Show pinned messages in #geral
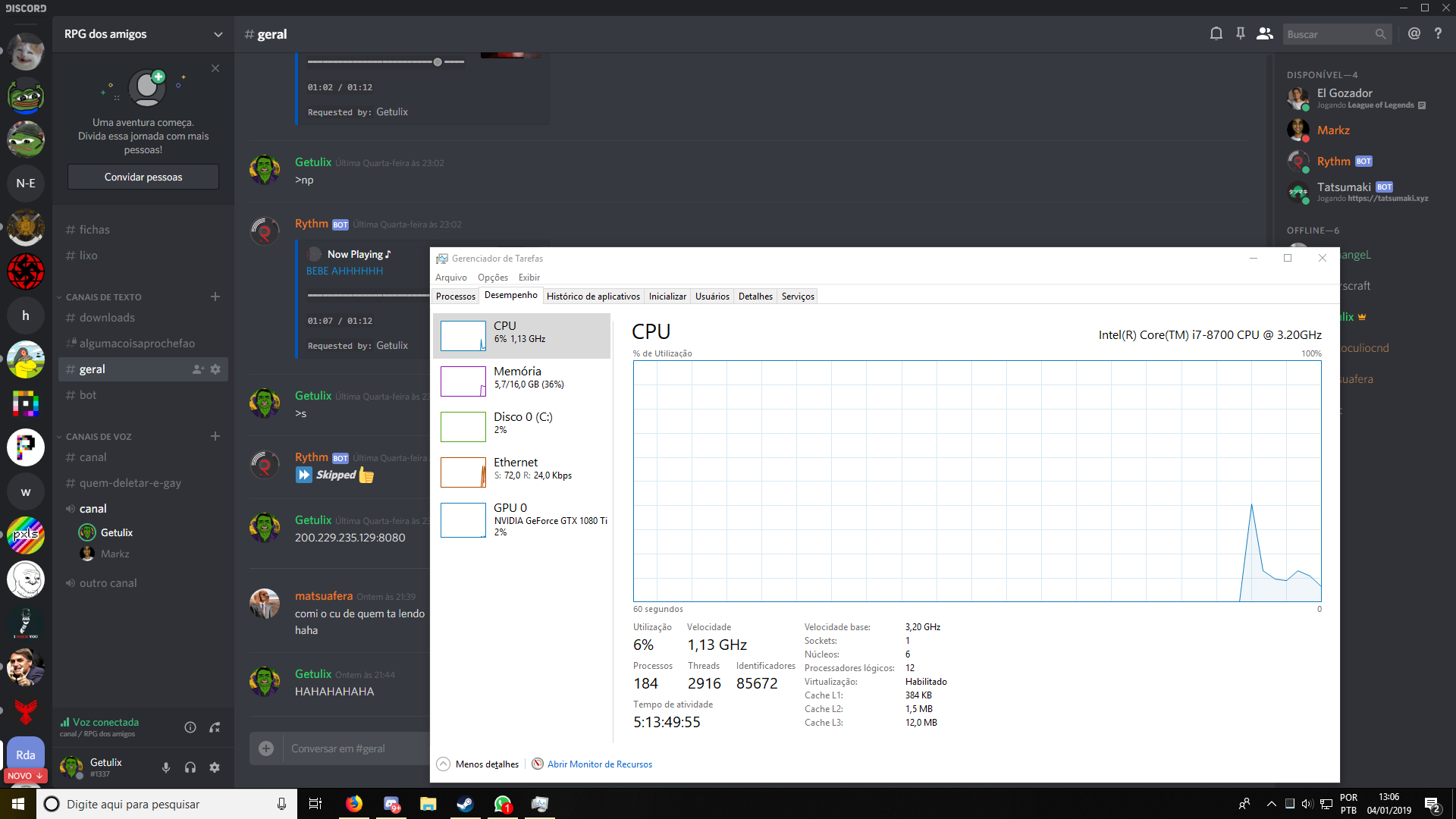Screen dimensions: 1456x819 [1241, 33]
